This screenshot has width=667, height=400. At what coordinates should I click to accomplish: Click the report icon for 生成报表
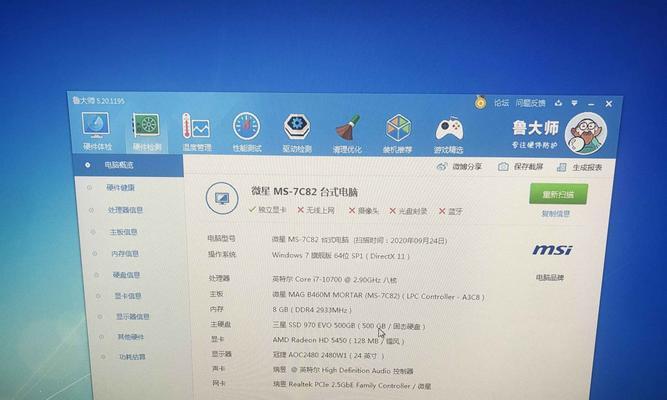click(x=562, y=167)
